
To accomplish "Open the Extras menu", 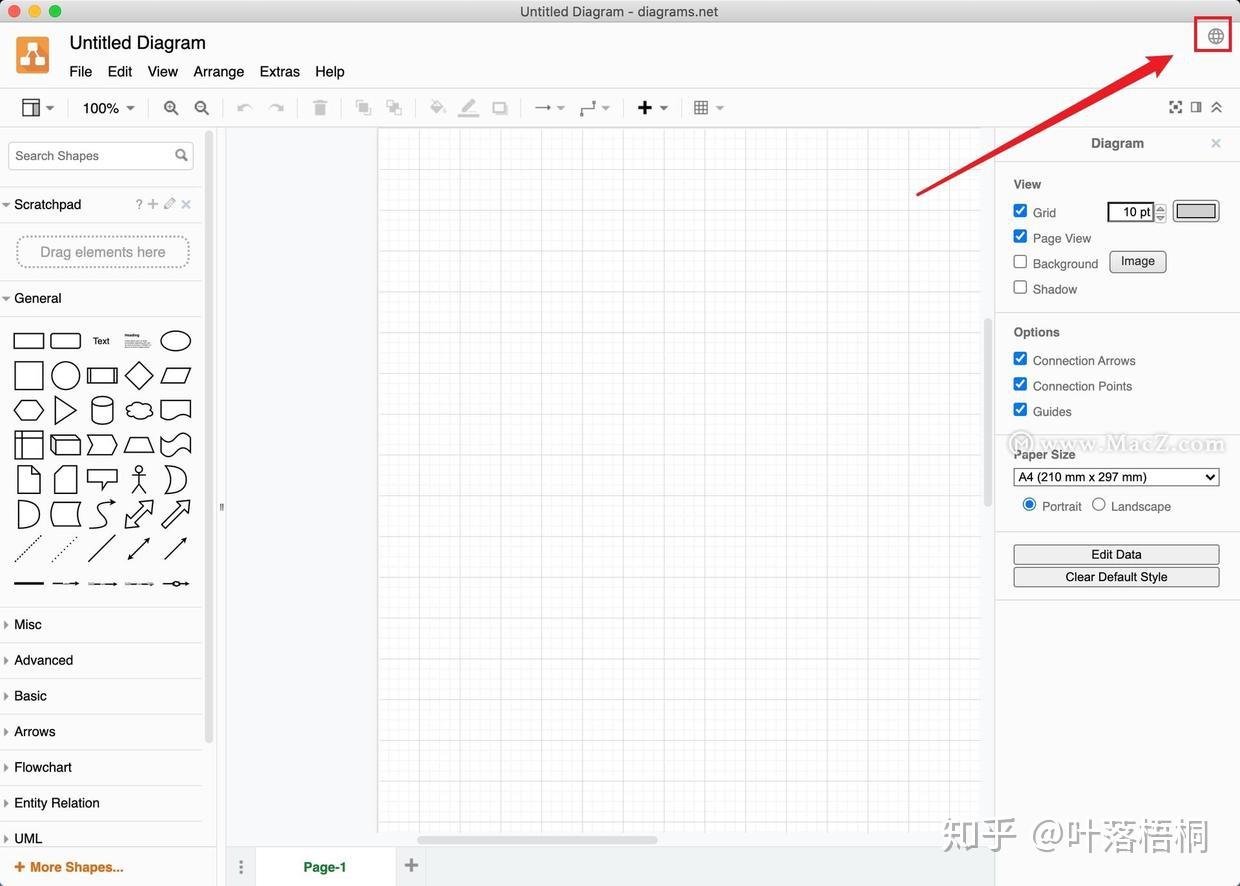I will [x=279, y=71].
